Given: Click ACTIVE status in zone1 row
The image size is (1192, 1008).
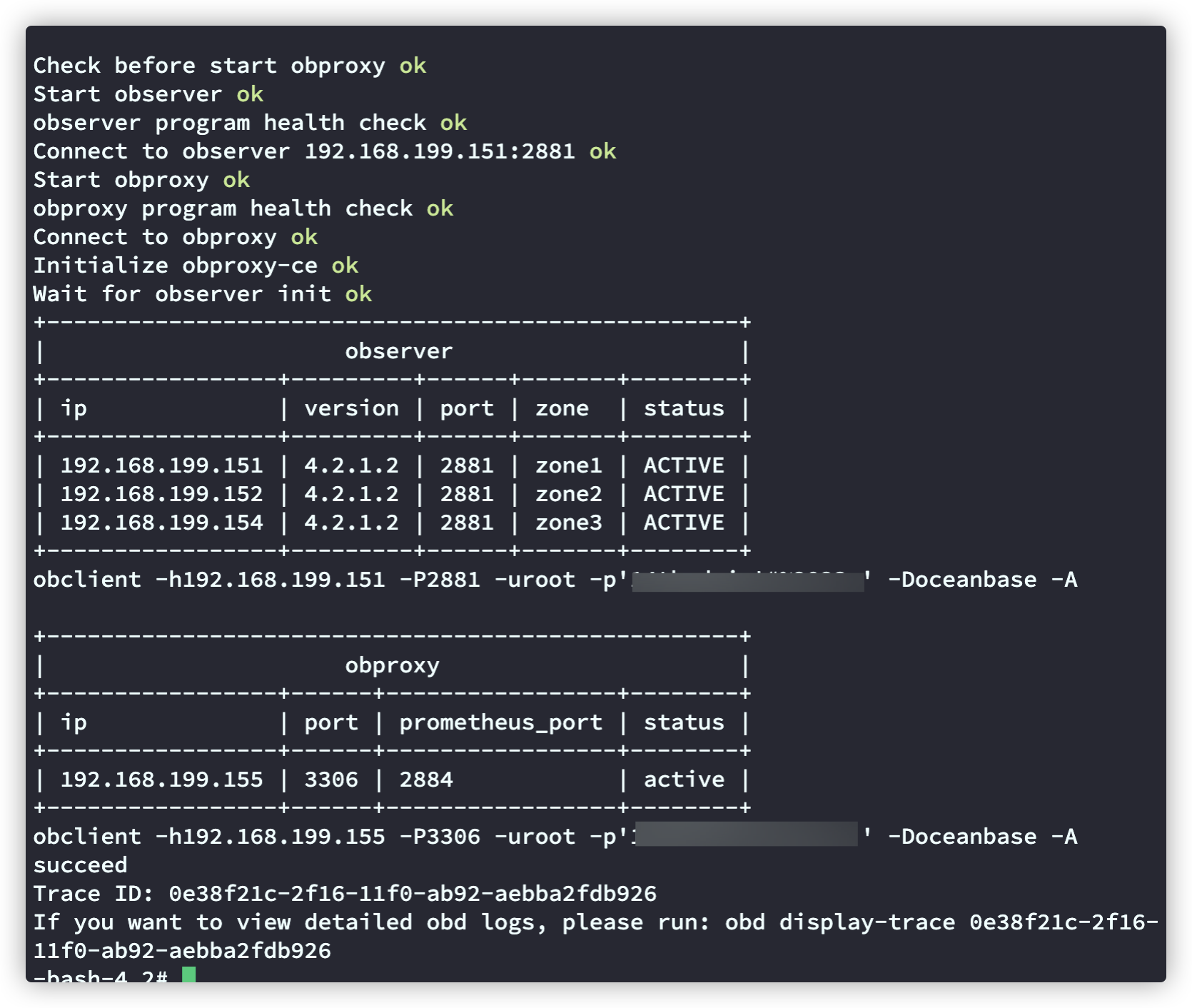Looking at the screenshot, I should pos(684,465).
